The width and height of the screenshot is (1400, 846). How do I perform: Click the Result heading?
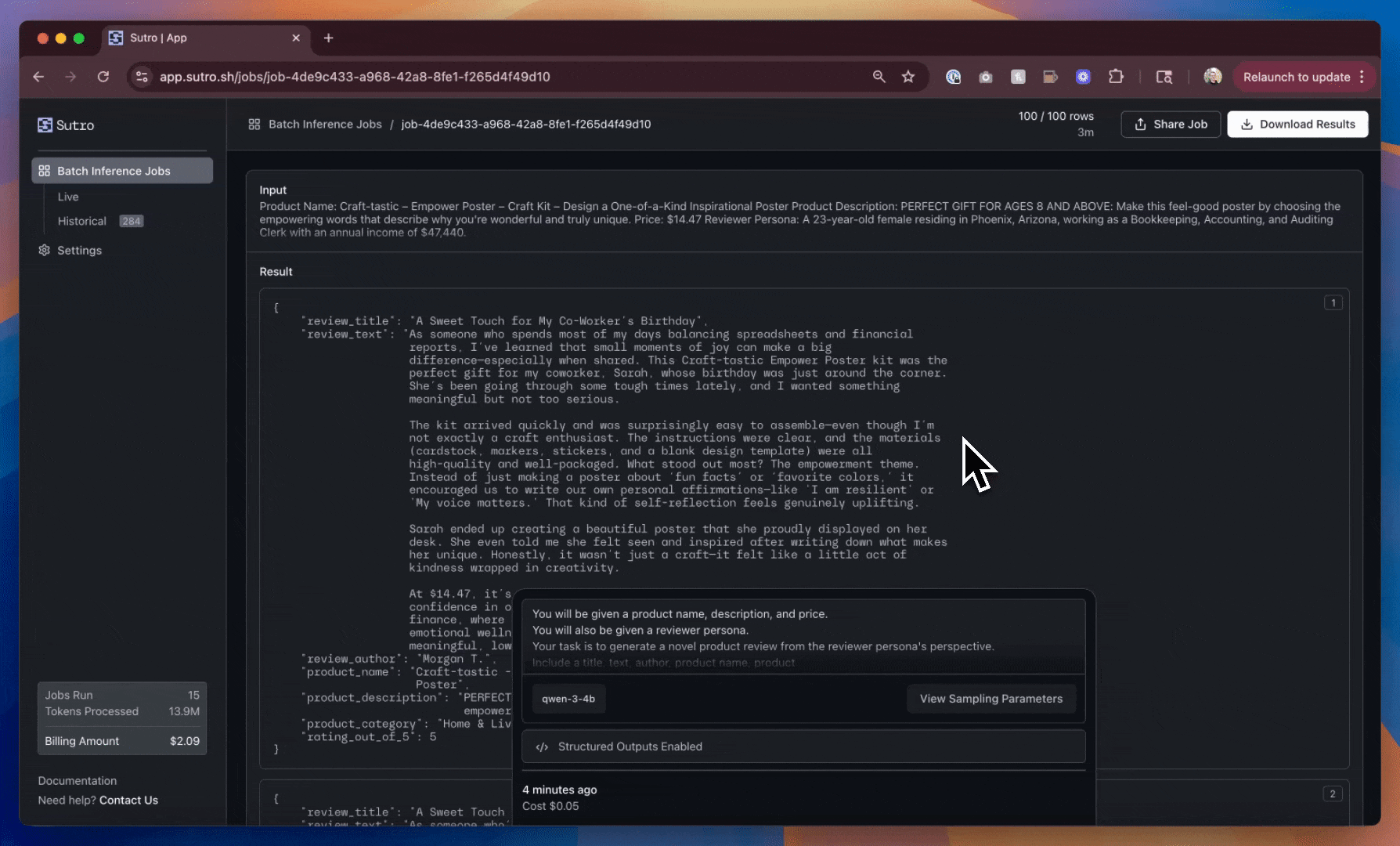pos(276,271)
